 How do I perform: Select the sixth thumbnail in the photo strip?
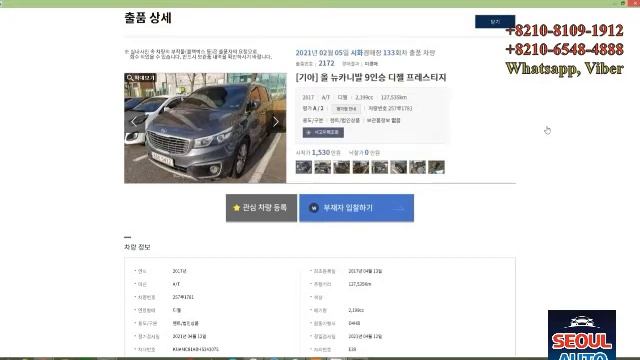tap(398, 167)
